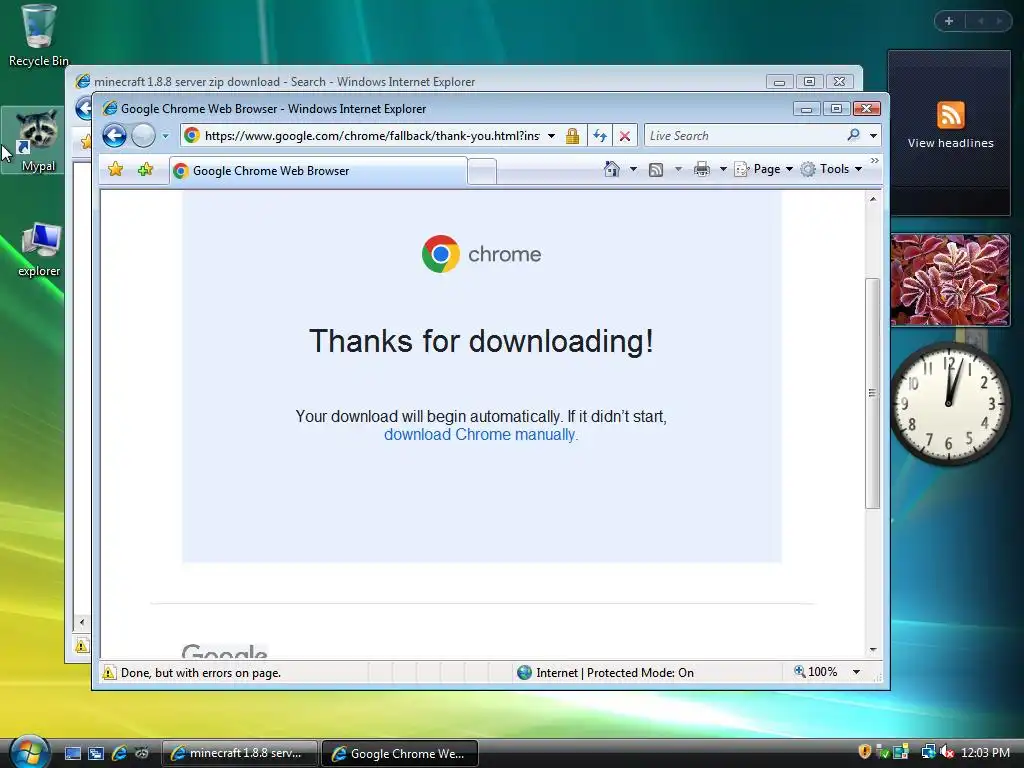Viewport: 1024px width, 768px height.
Task: Click the muted volume tray icon
Action: coord(947,752)
